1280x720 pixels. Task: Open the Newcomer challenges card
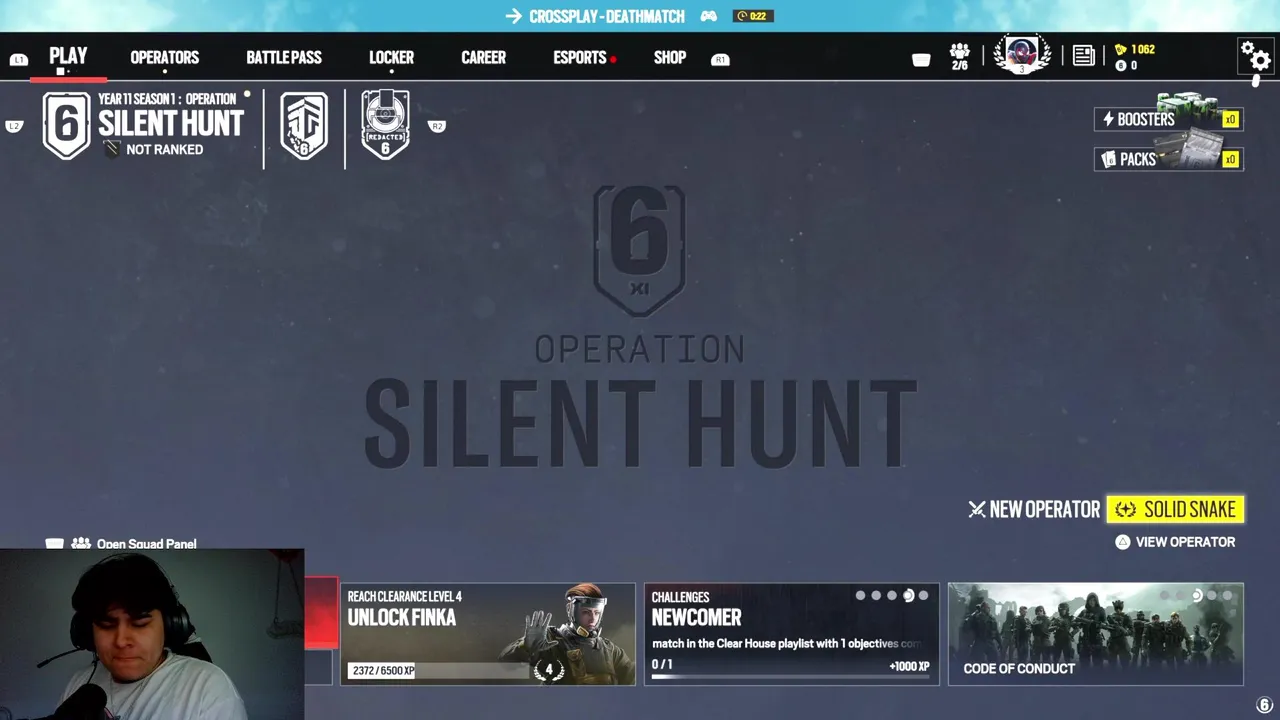pos(791,634)
